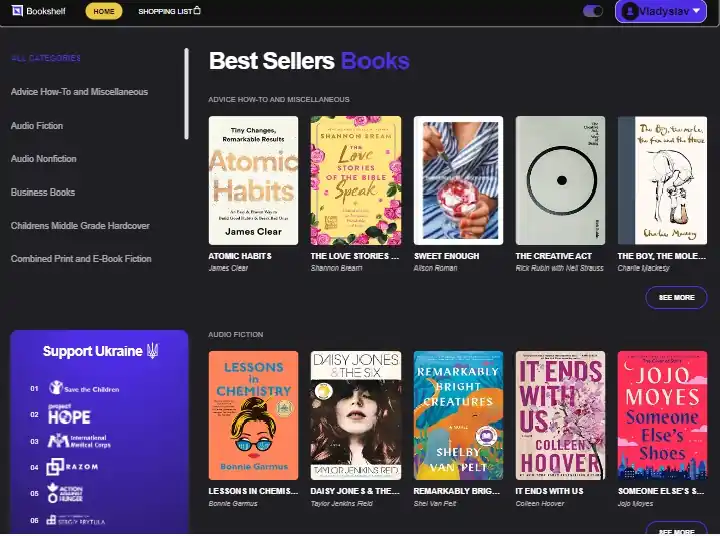Select Audio Fiction category
This screenshot has width=720, height=536.
[x=37, y=126]
